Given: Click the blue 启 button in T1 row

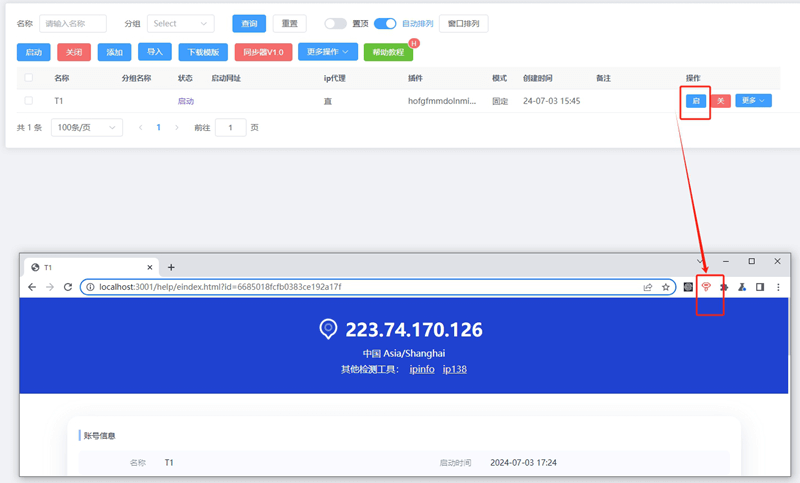Looking at the screenshot, I should tap(696, 101).
